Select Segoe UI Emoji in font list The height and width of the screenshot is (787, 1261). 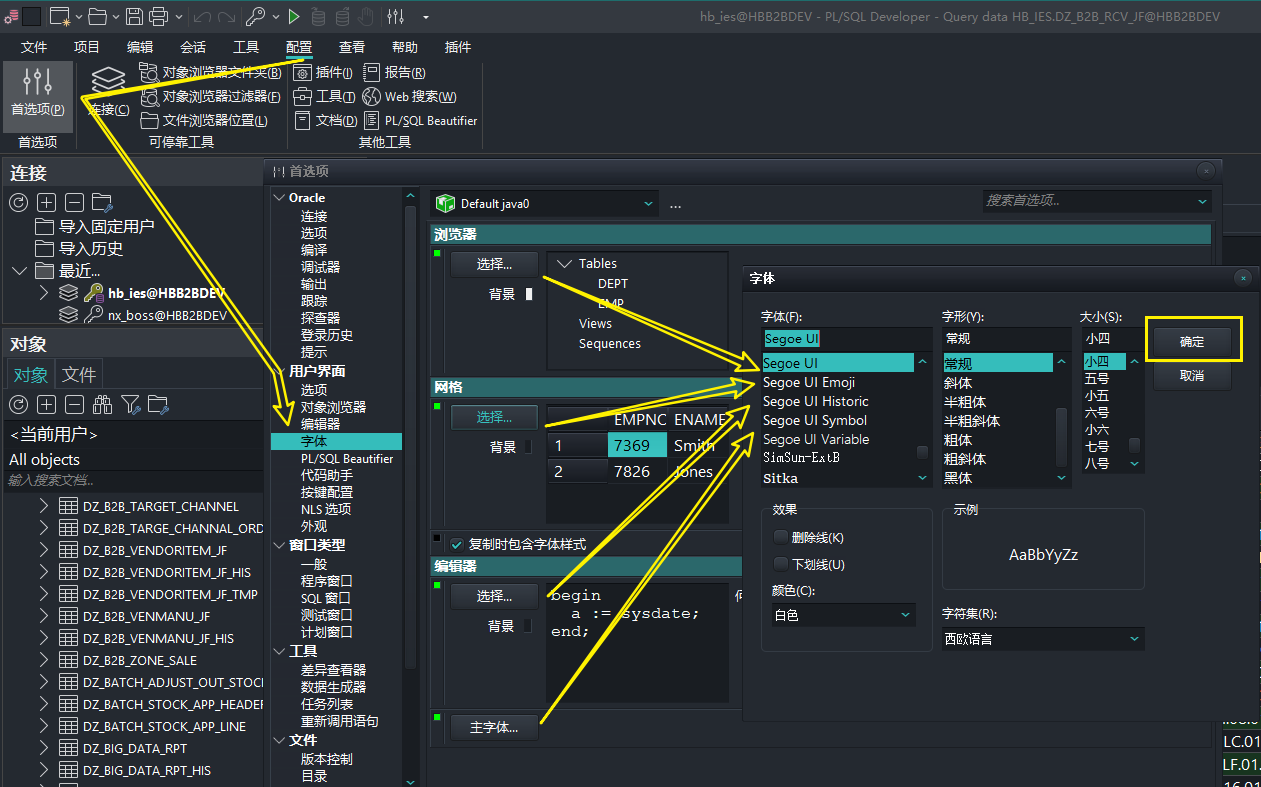point(809,382)
